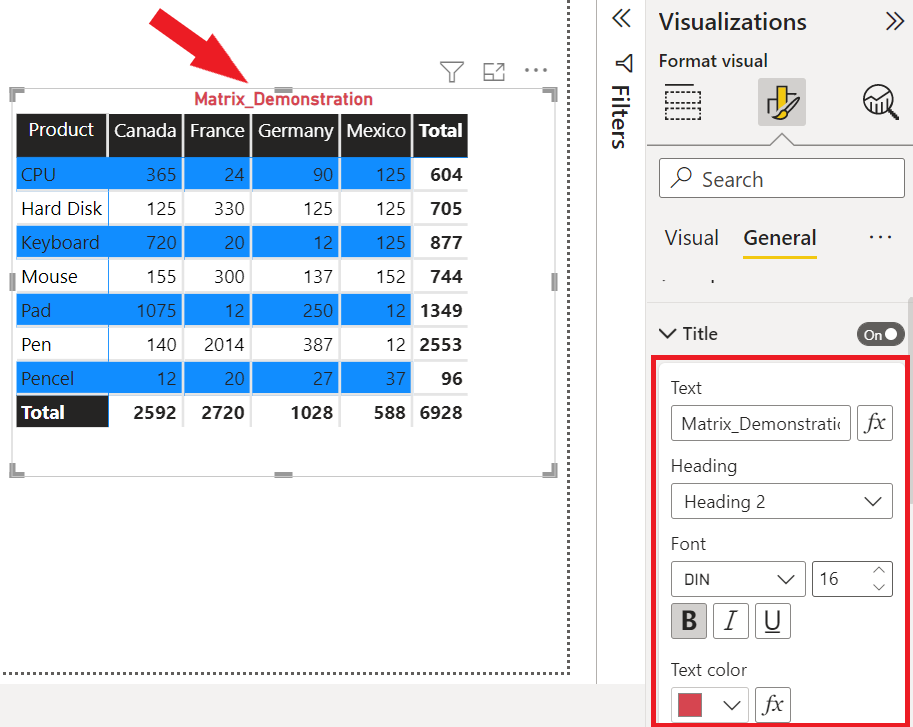Open the Text color swatch dropdown
Screen dimensions: 913x727
[709, 704]
